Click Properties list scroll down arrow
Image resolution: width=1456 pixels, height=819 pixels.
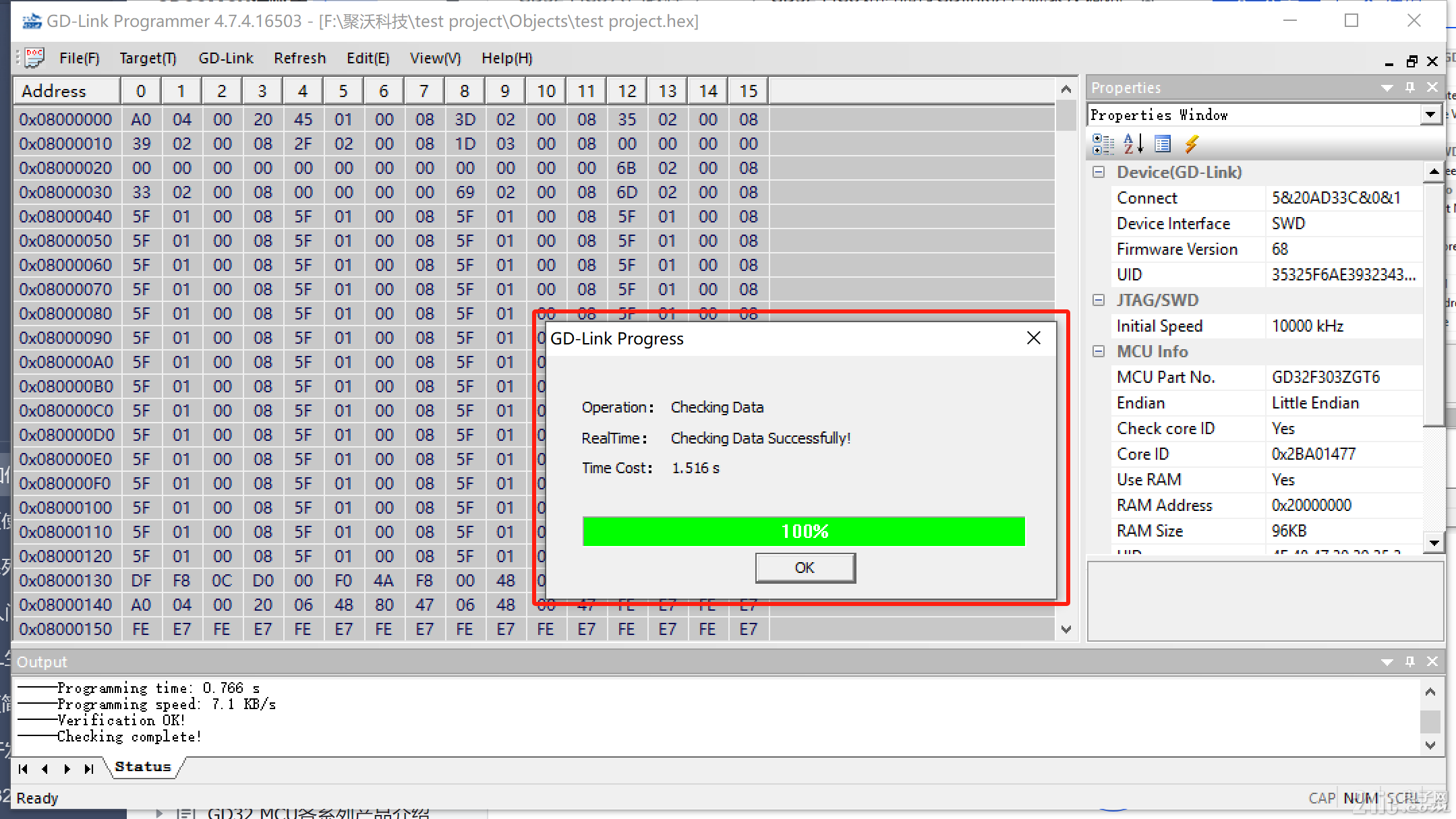1434,543
